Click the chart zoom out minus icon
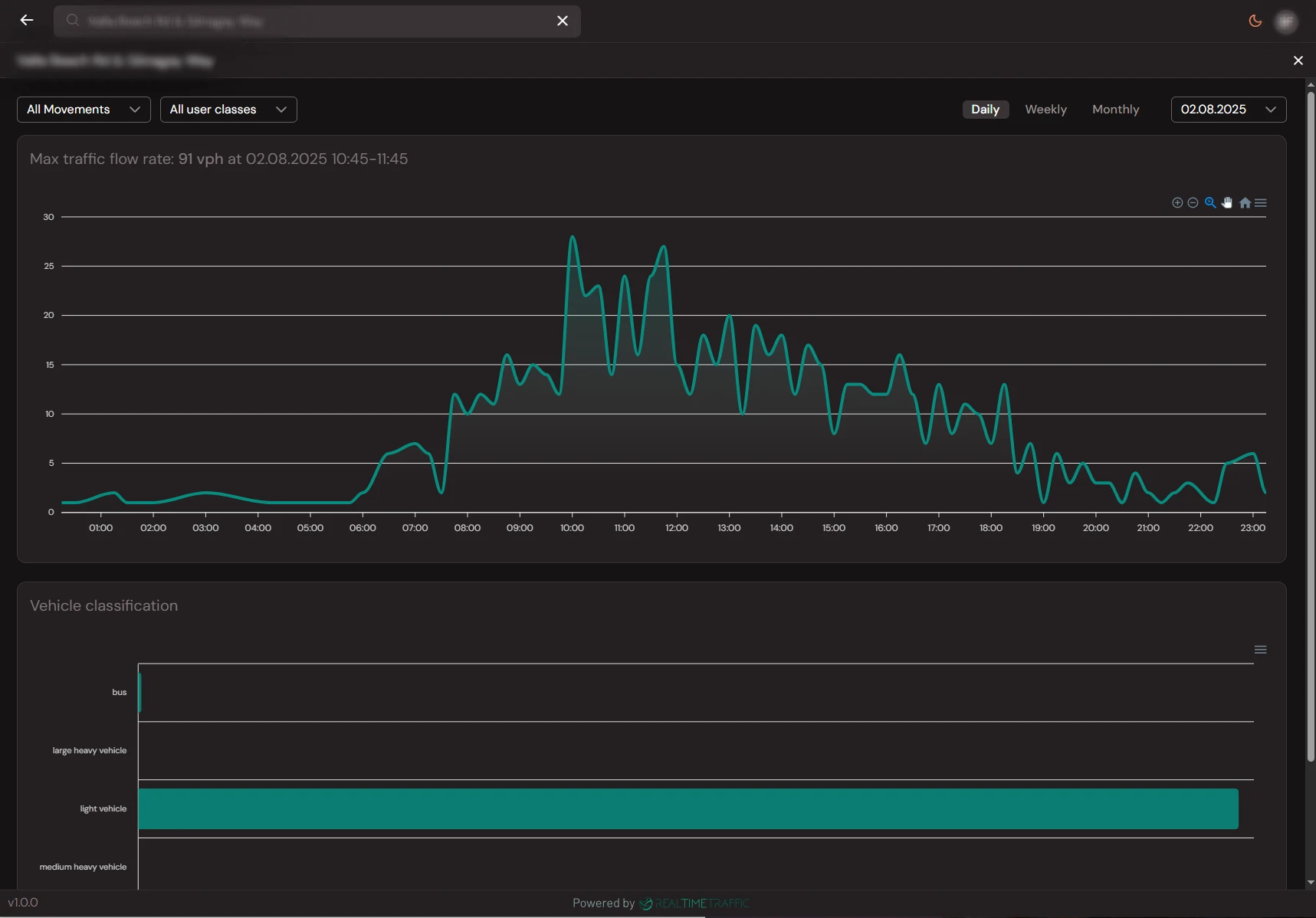 coord(1193,203)
